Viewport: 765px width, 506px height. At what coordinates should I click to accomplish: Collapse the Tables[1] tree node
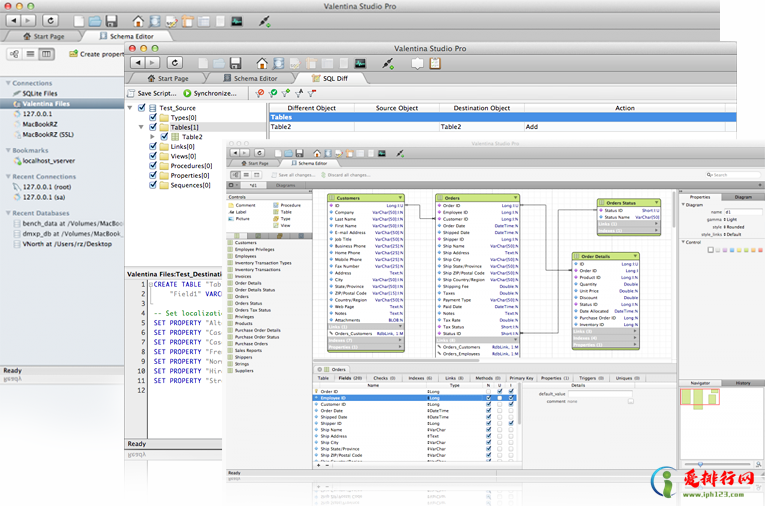(140, 127)
